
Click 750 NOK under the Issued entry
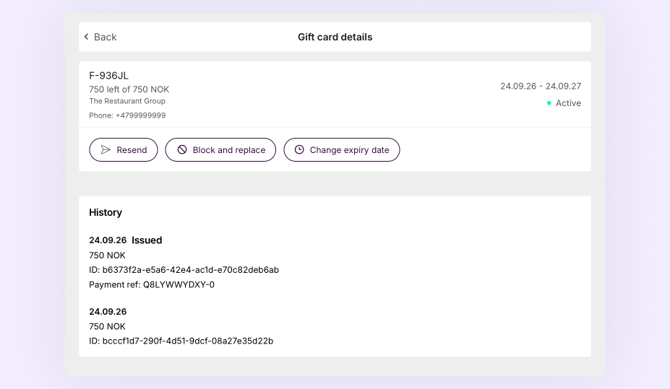click(107, 256)
